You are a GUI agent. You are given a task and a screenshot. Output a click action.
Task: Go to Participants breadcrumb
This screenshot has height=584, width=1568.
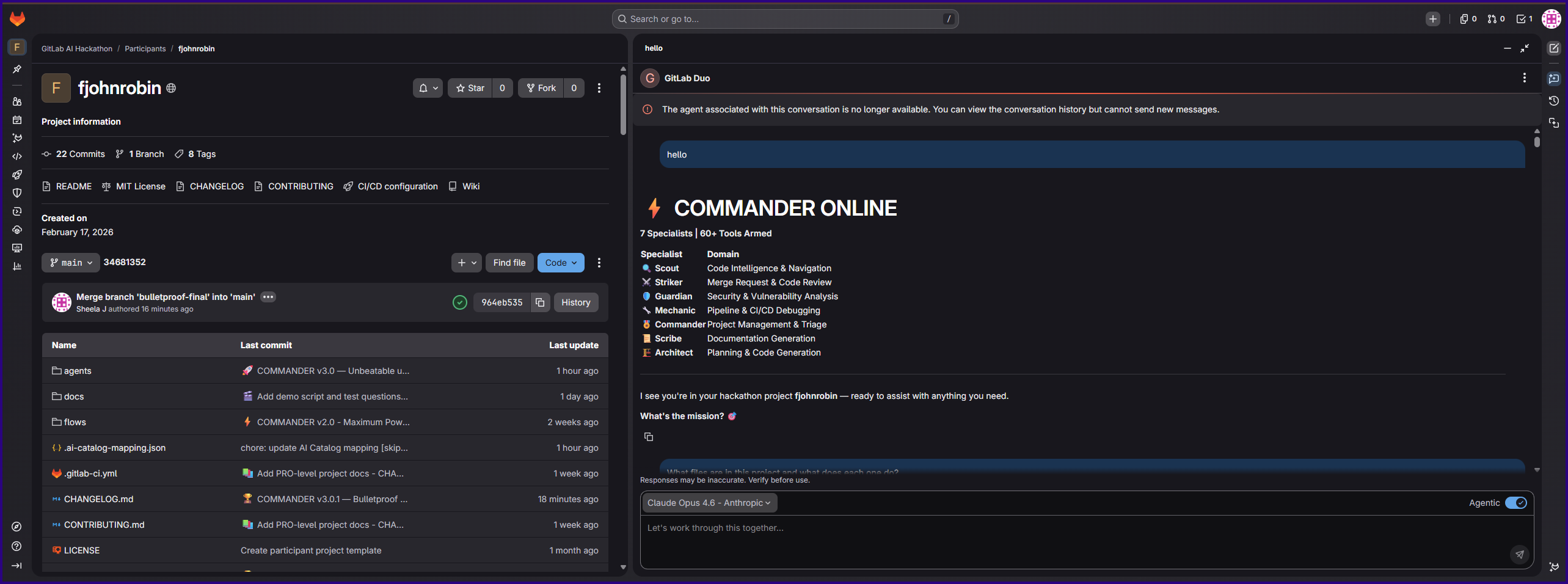tap(145, 49)
